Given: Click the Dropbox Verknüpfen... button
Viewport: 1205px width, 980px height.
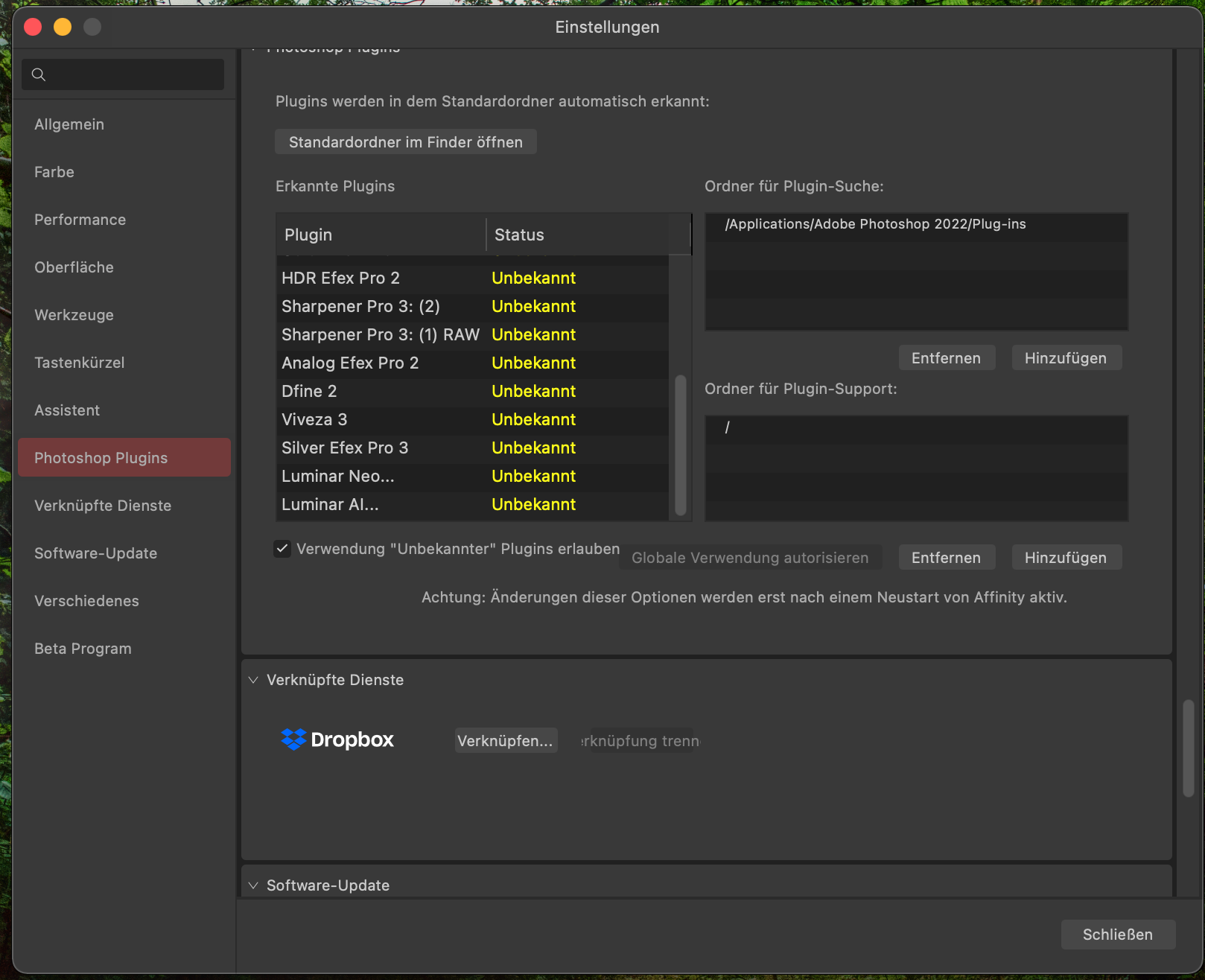Looking at the screenshot, I should point(506,740).
